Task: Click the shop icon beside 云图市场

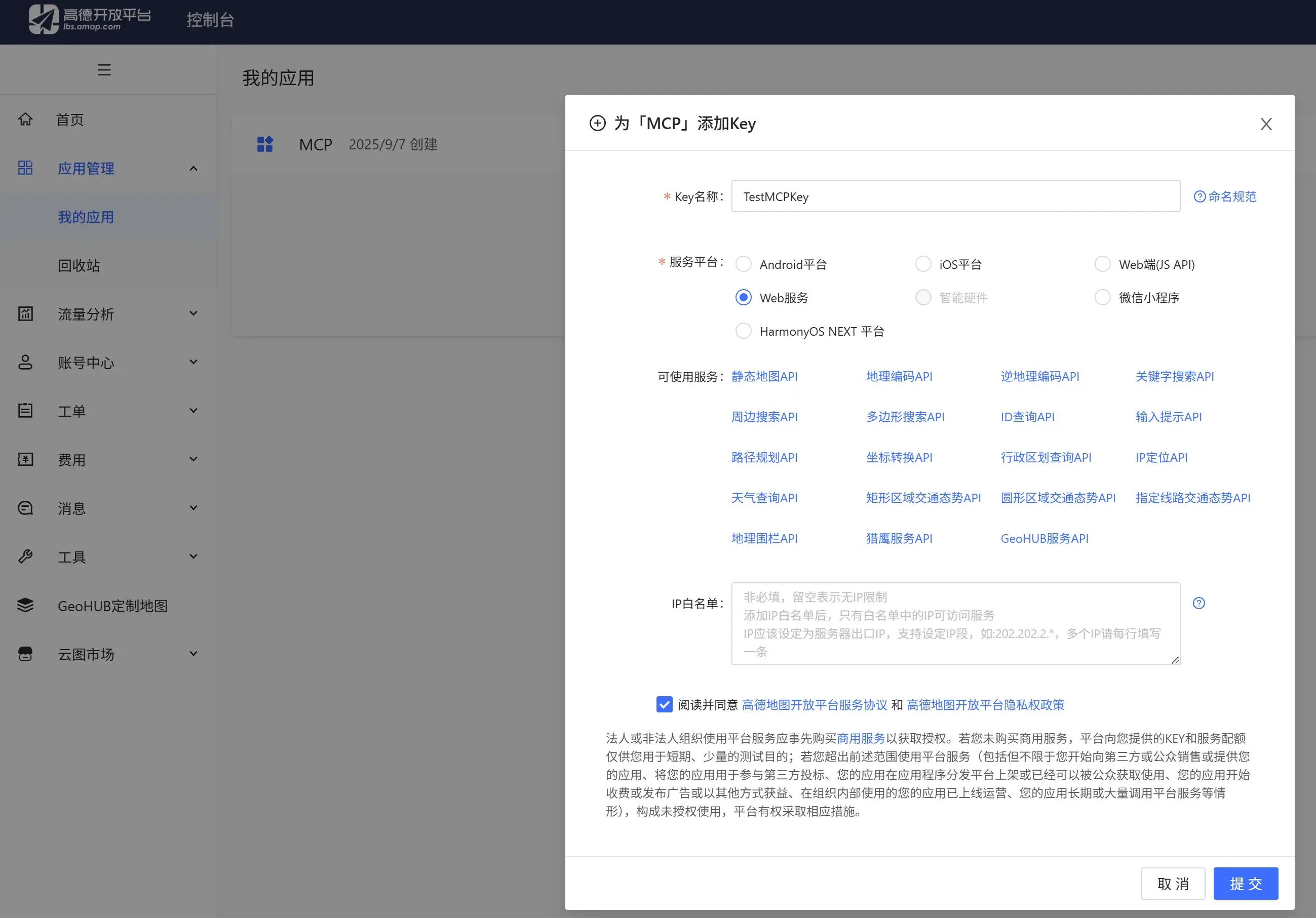Action: click(25, 654)
